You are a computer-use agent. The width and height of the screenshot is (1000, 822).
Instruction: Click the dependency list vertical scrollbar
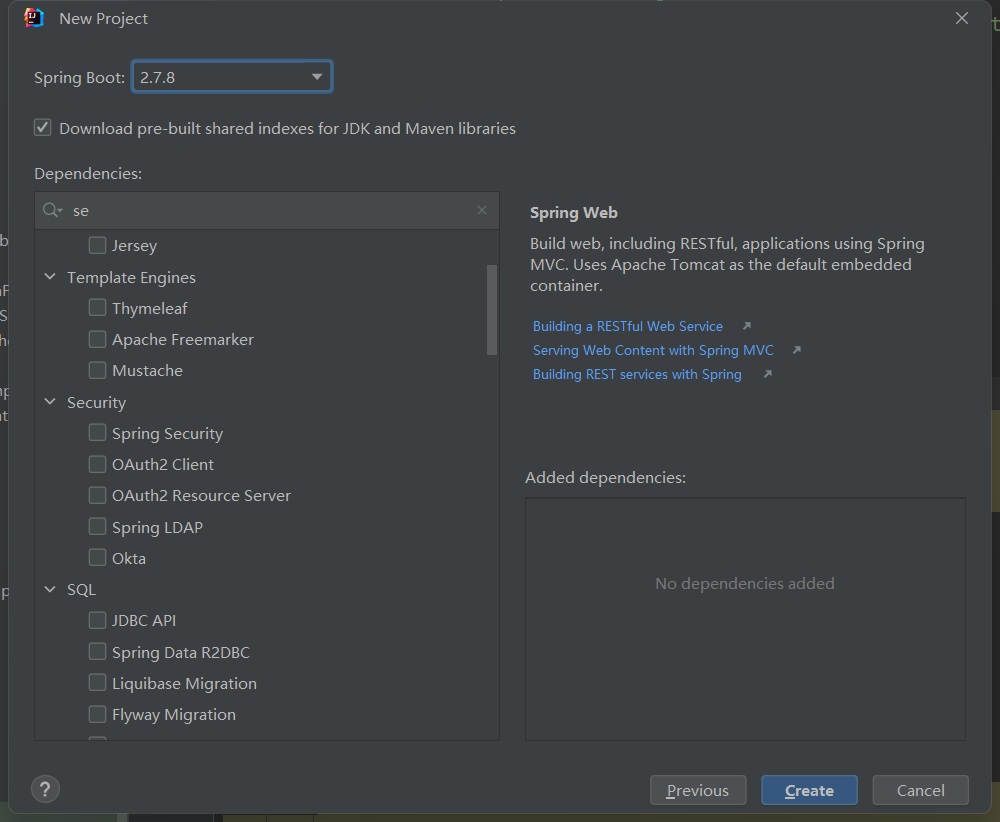(491, 310)
